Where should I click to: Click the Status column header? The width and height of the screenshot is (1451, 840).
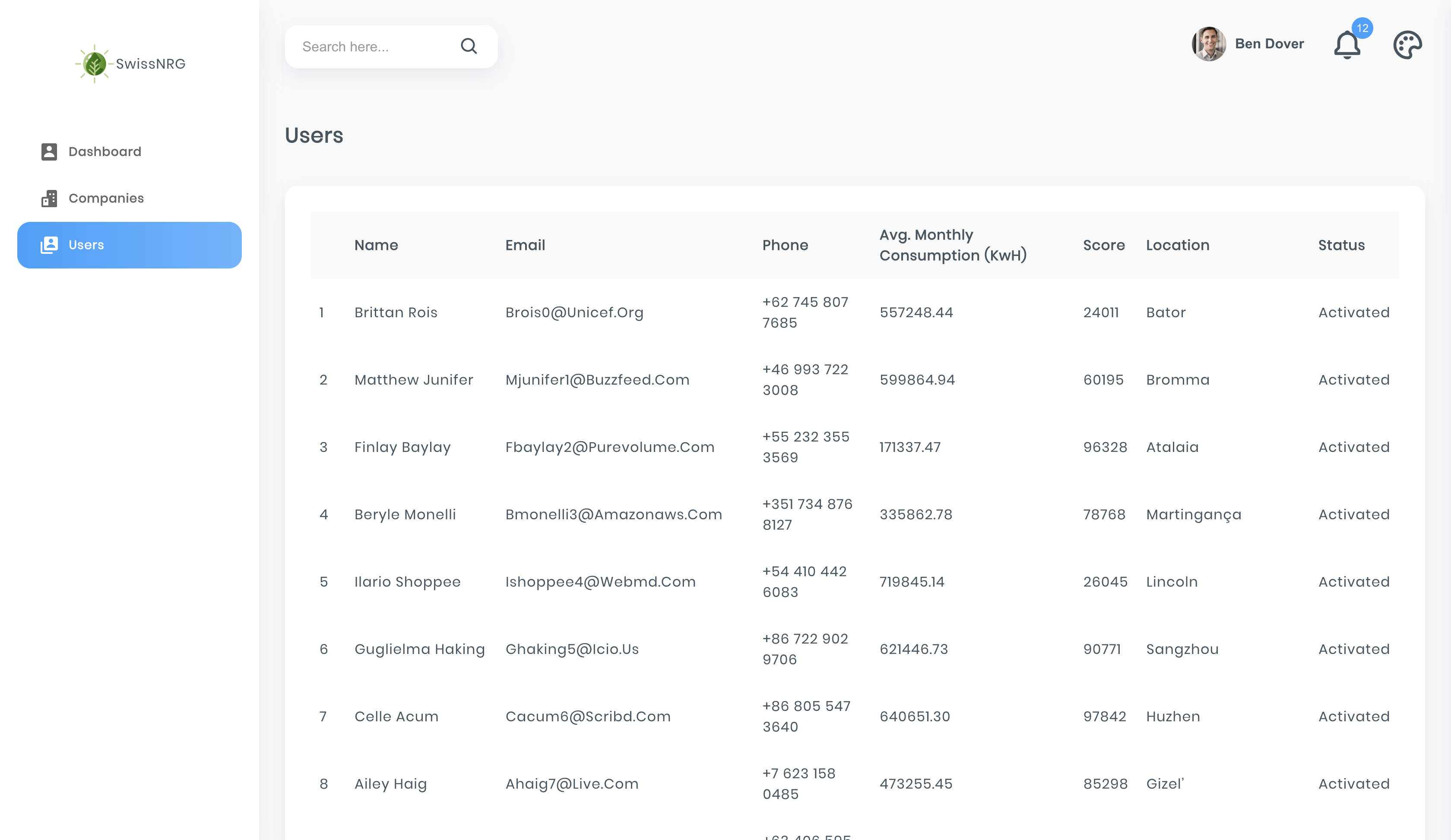[1341, 245]
